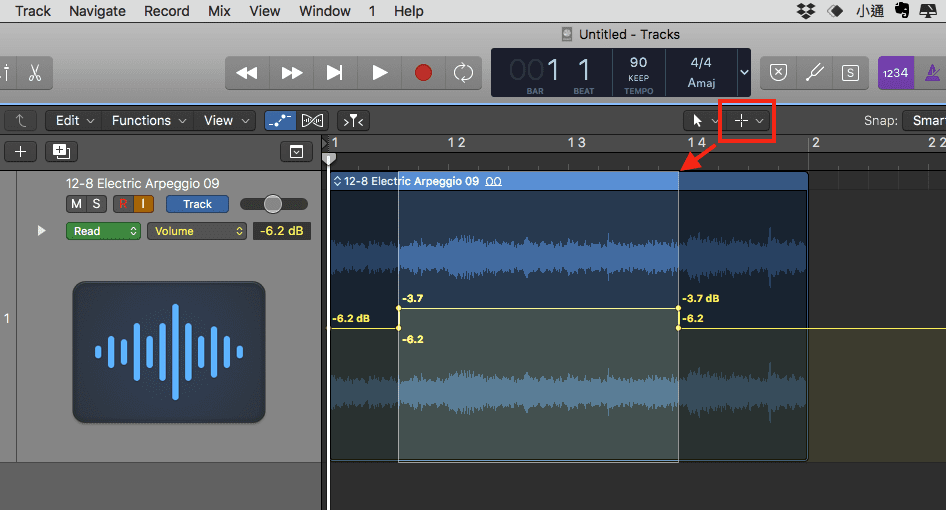Start recording with the red Record button
The height and width of the screenshot is (510, 946).
tap(424, 73)
